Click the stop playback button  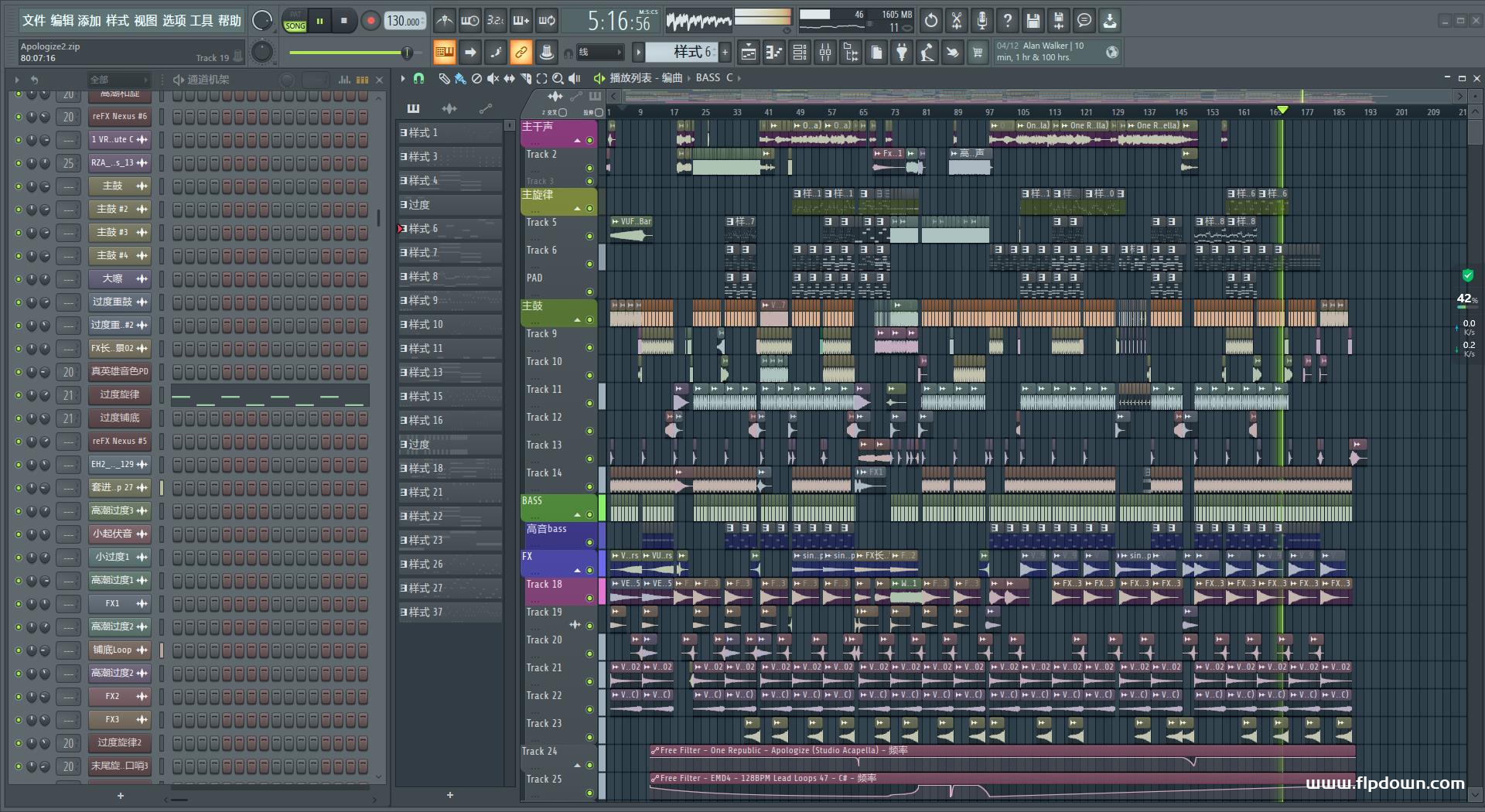(344, 21)
